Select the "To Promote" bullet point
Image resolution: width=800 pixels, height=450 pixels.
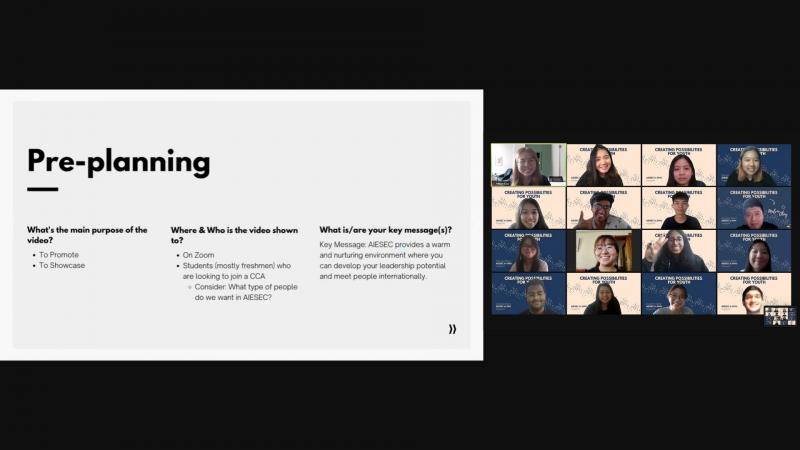click(x=59, y=255)
